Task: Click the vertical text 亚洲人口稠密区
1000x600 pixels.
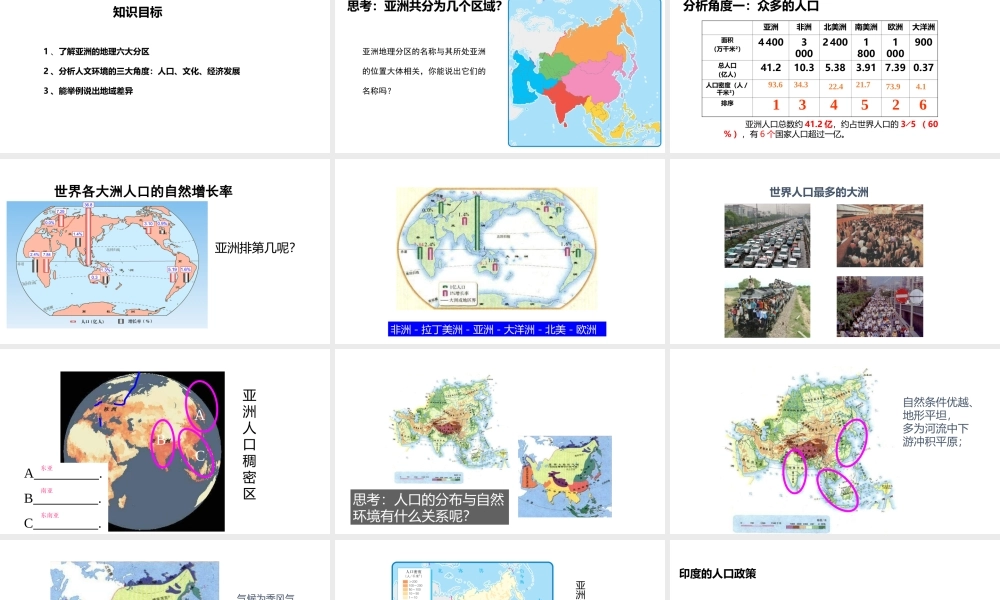Action: click(249, 444)
